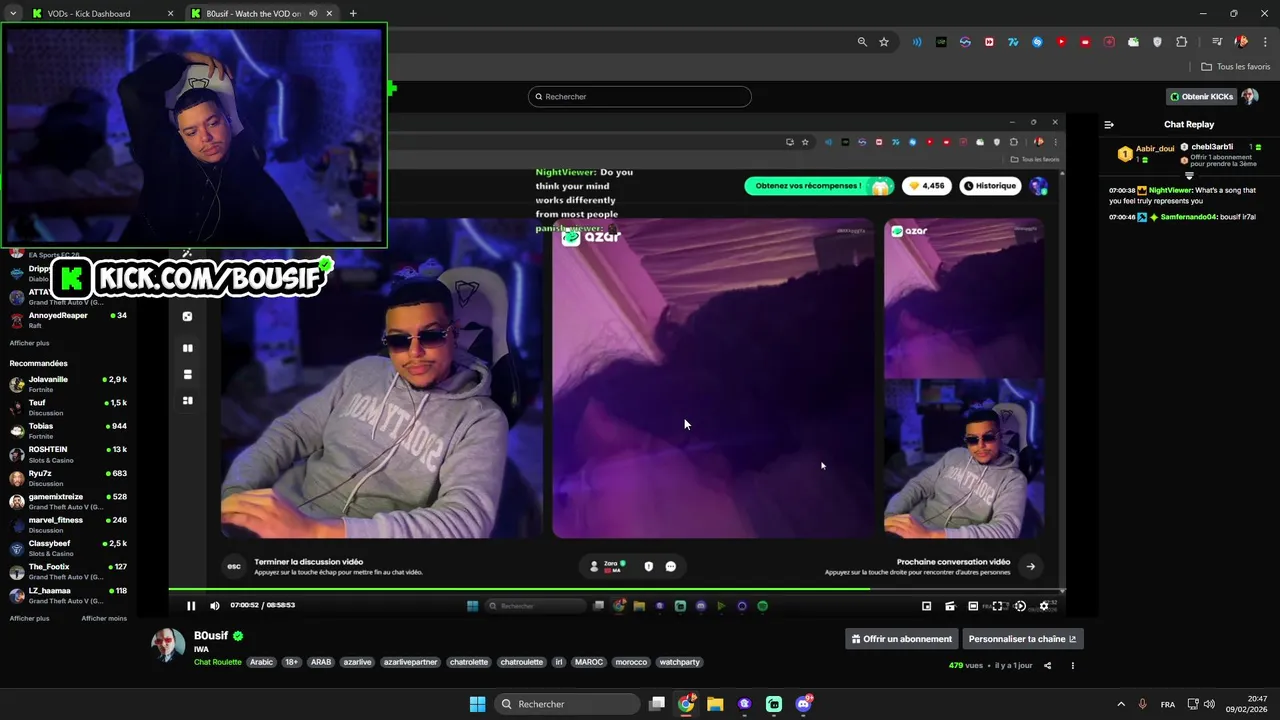Click the MAROC tag
Screen dimensions: 1280x720
[589, 662]
